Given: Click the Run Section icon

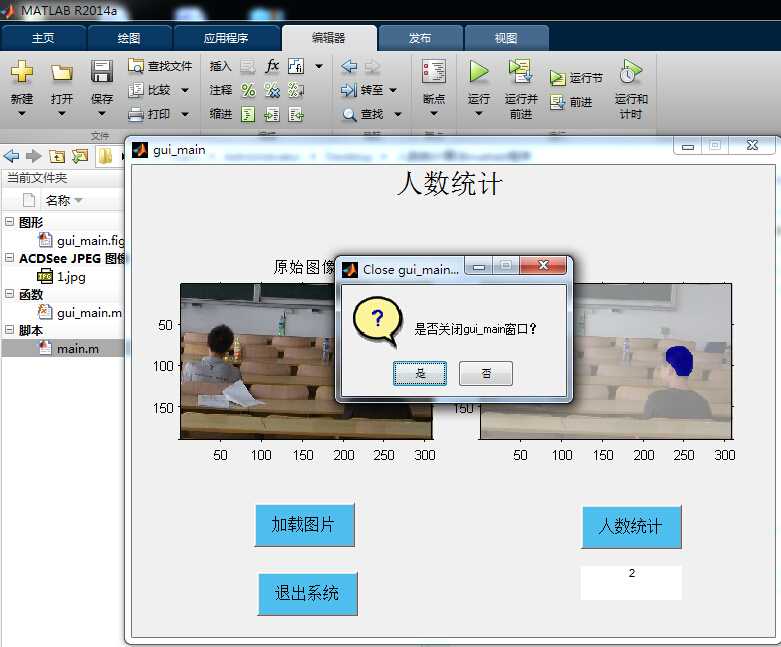Looking at the screenshot, I should click(557, 78).
